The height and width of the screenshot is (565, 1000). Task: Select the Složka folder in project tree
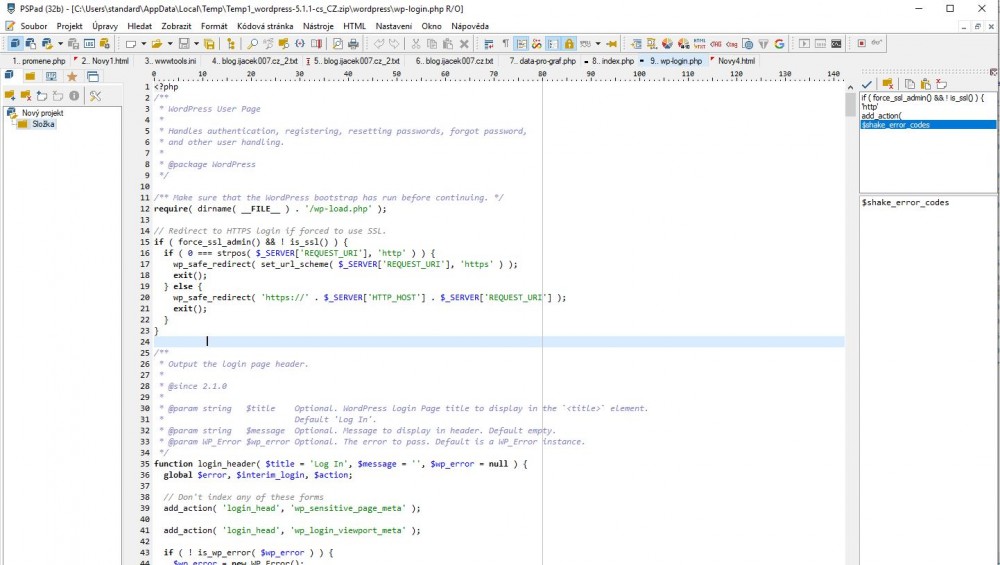[43, 124]
